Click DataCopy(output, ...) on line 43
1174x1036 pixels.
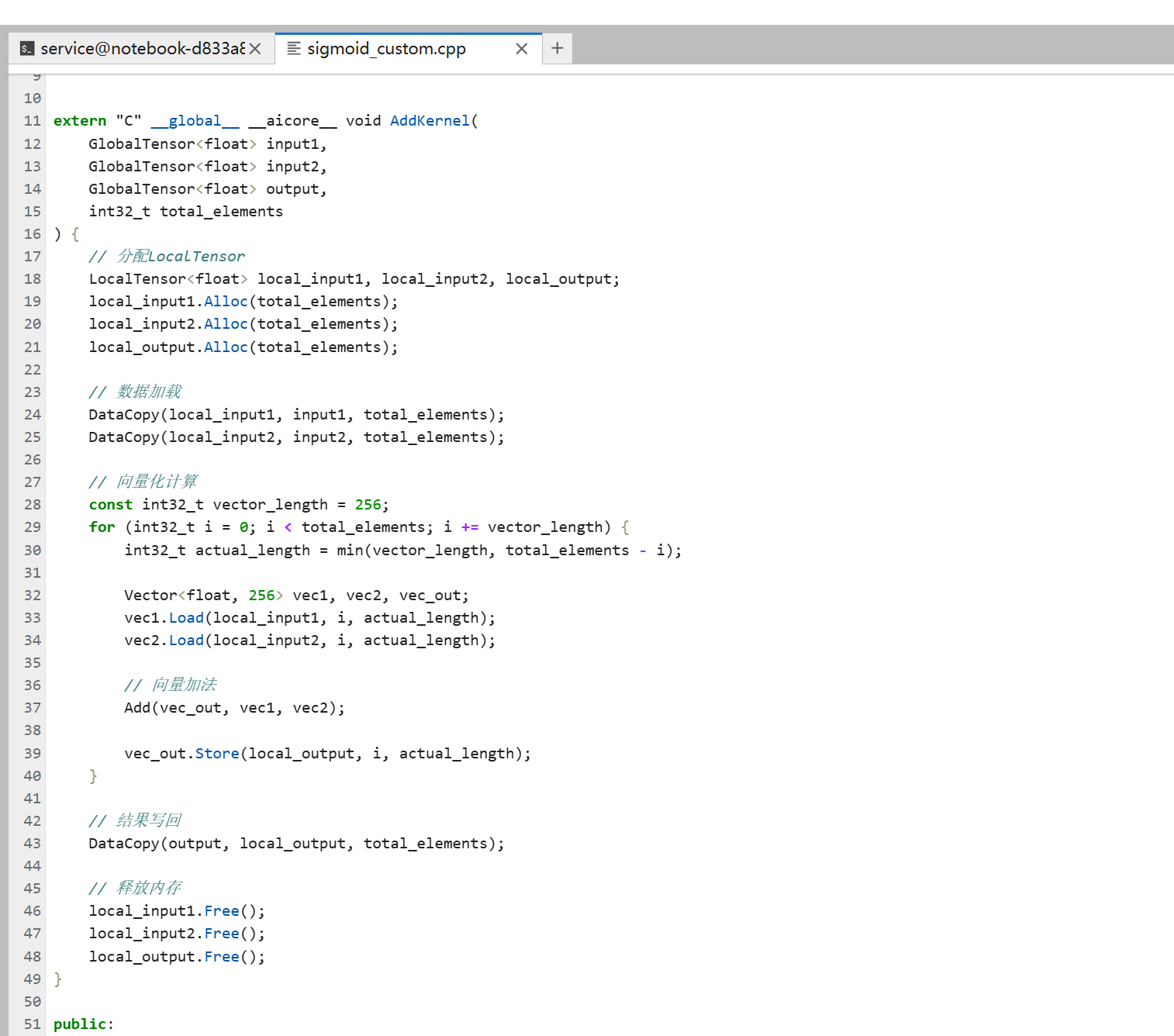pyautogui.click(x=296, y=844)
